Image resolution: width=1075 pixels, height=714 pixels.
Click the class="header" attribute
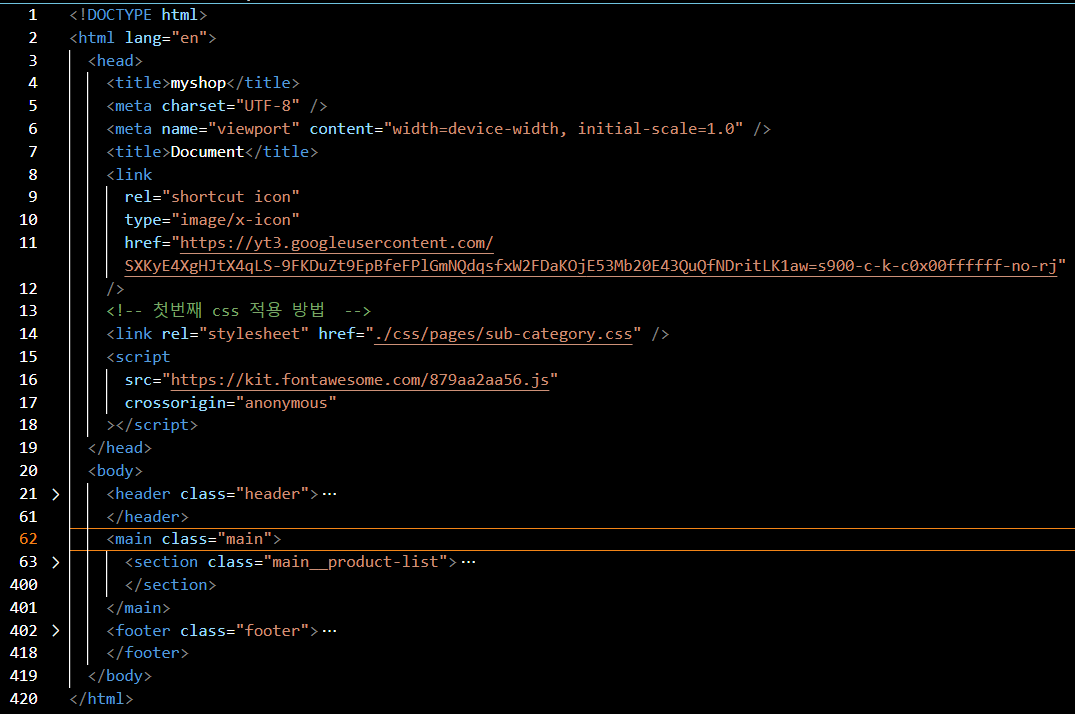click(x=245, y=494)
